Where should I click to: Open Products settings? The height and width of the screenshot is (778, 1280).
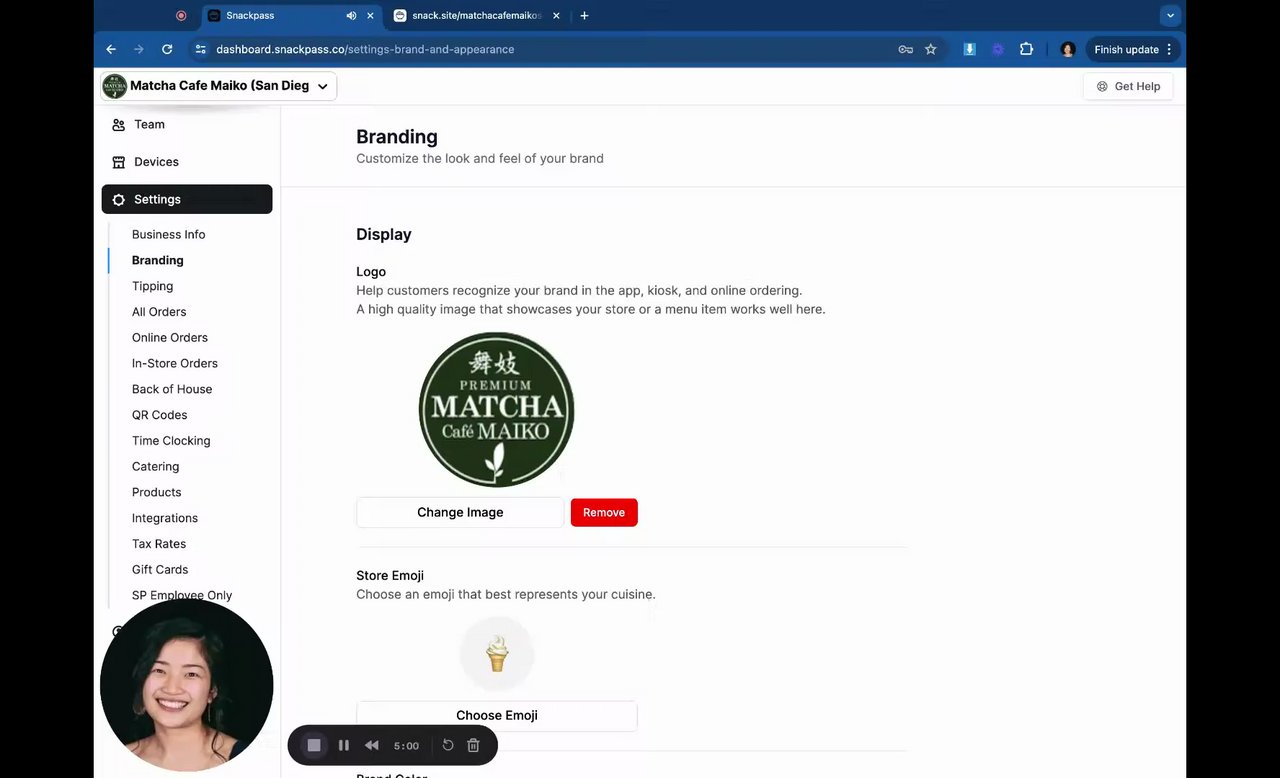point(157,492)
